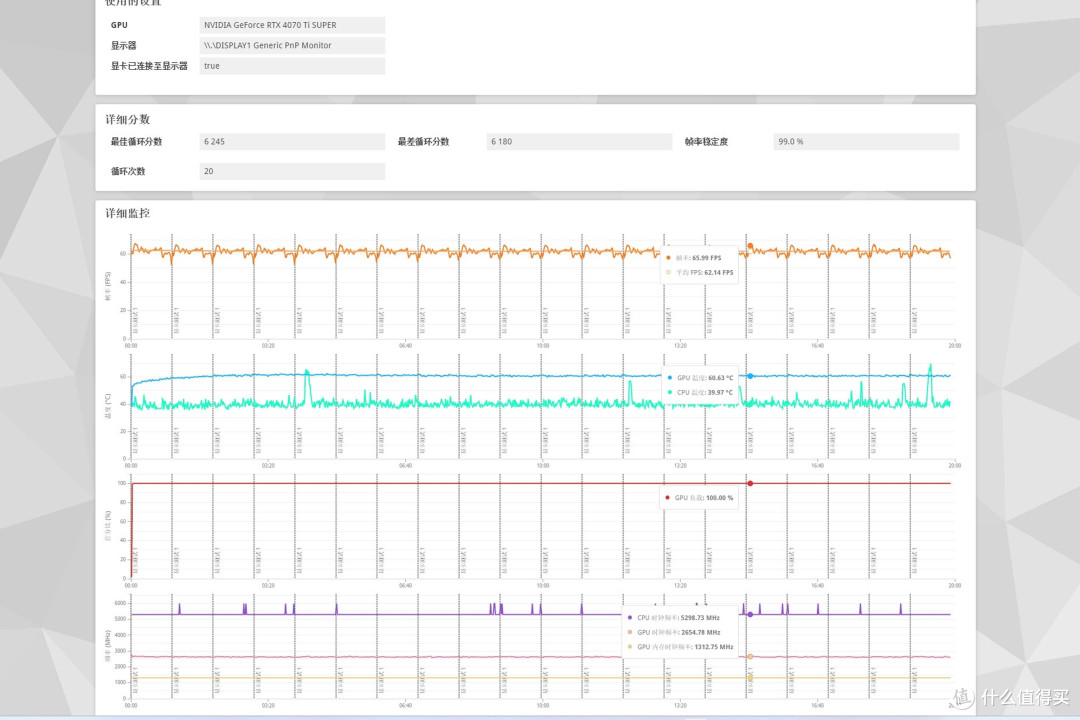Click the 最佳循环分数 label
Viewport: 1080px width, 720px height.
(x=136, y=141)
